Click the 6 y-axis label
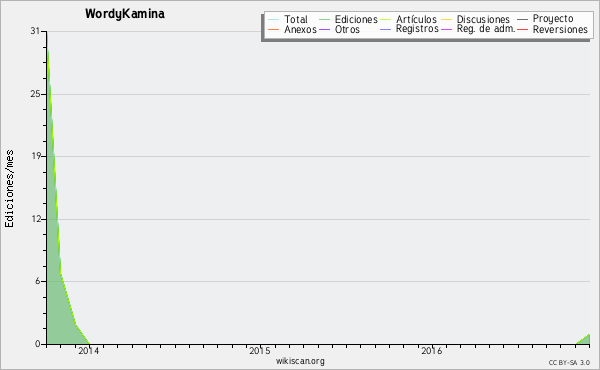Screen dimensions: 600x370 click(x=38, y=281)
